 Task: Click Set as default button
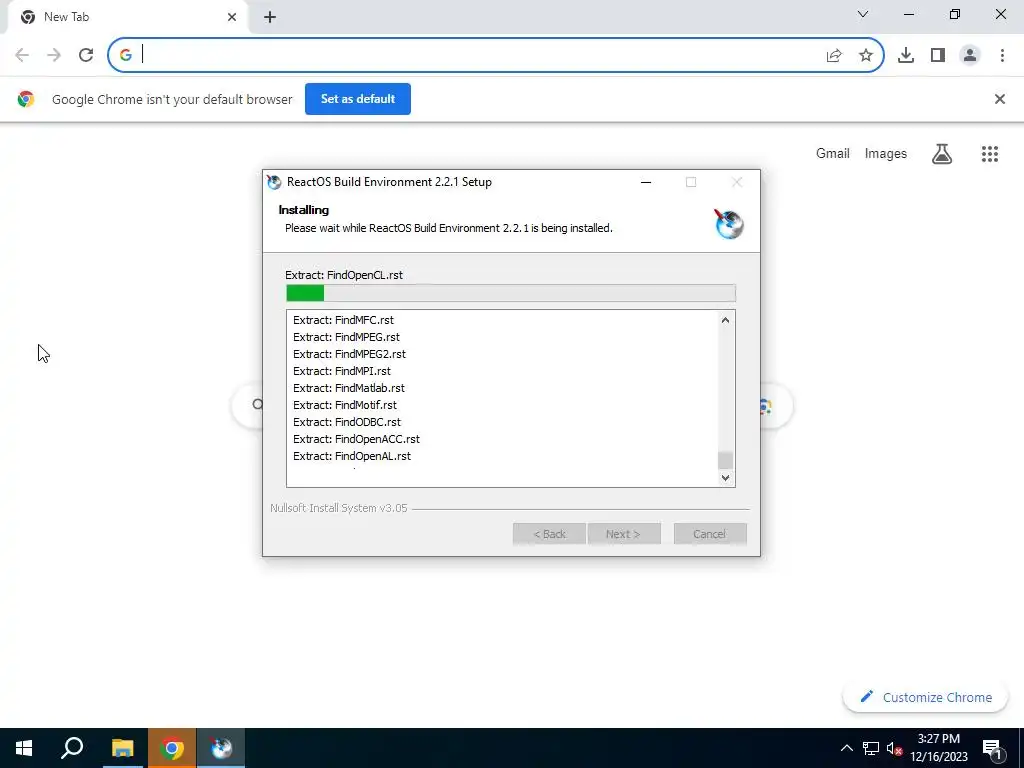(x=358, y=99)
